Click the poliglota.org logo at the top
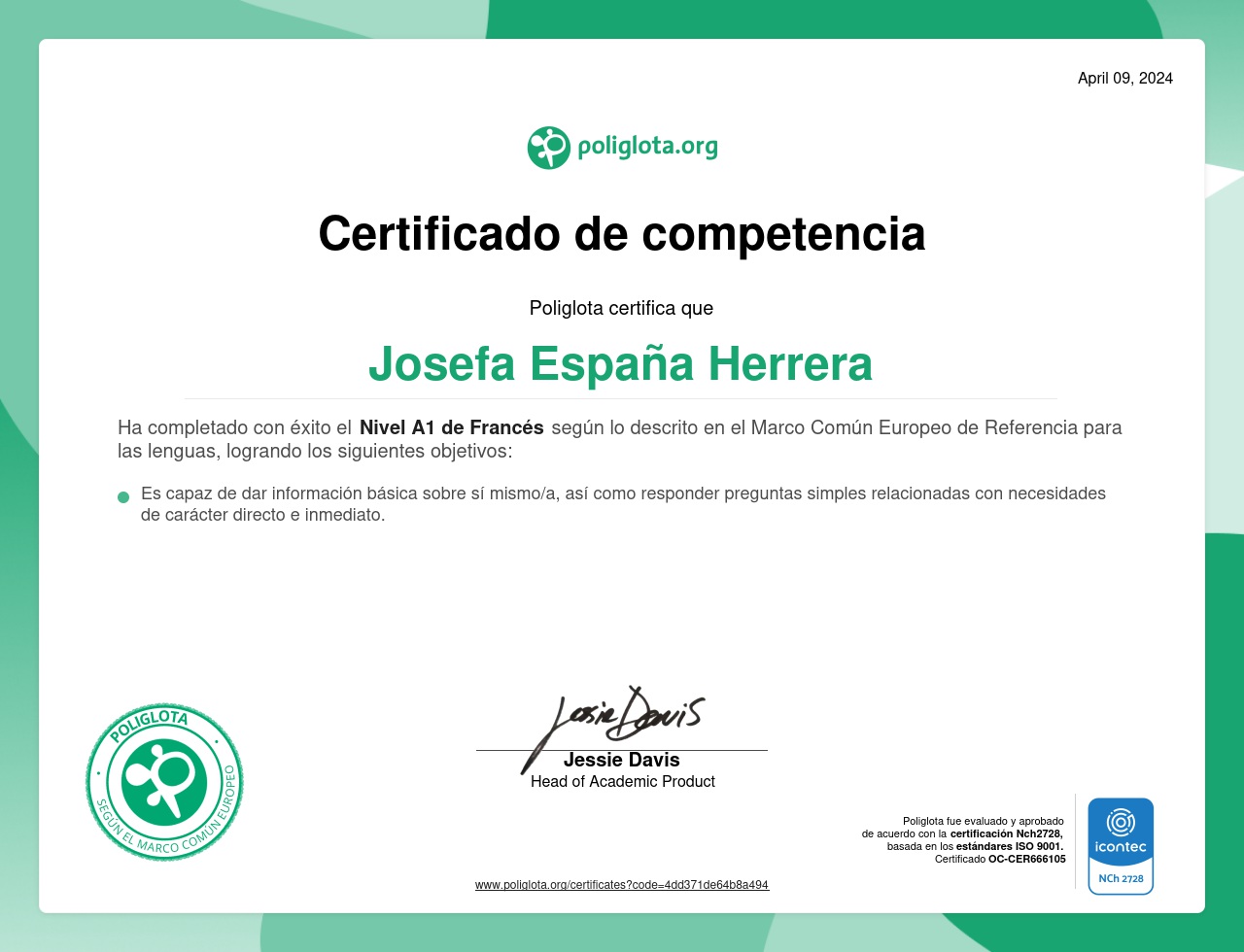This screenshot has width=1244, height=952. (x=622, y=148)
